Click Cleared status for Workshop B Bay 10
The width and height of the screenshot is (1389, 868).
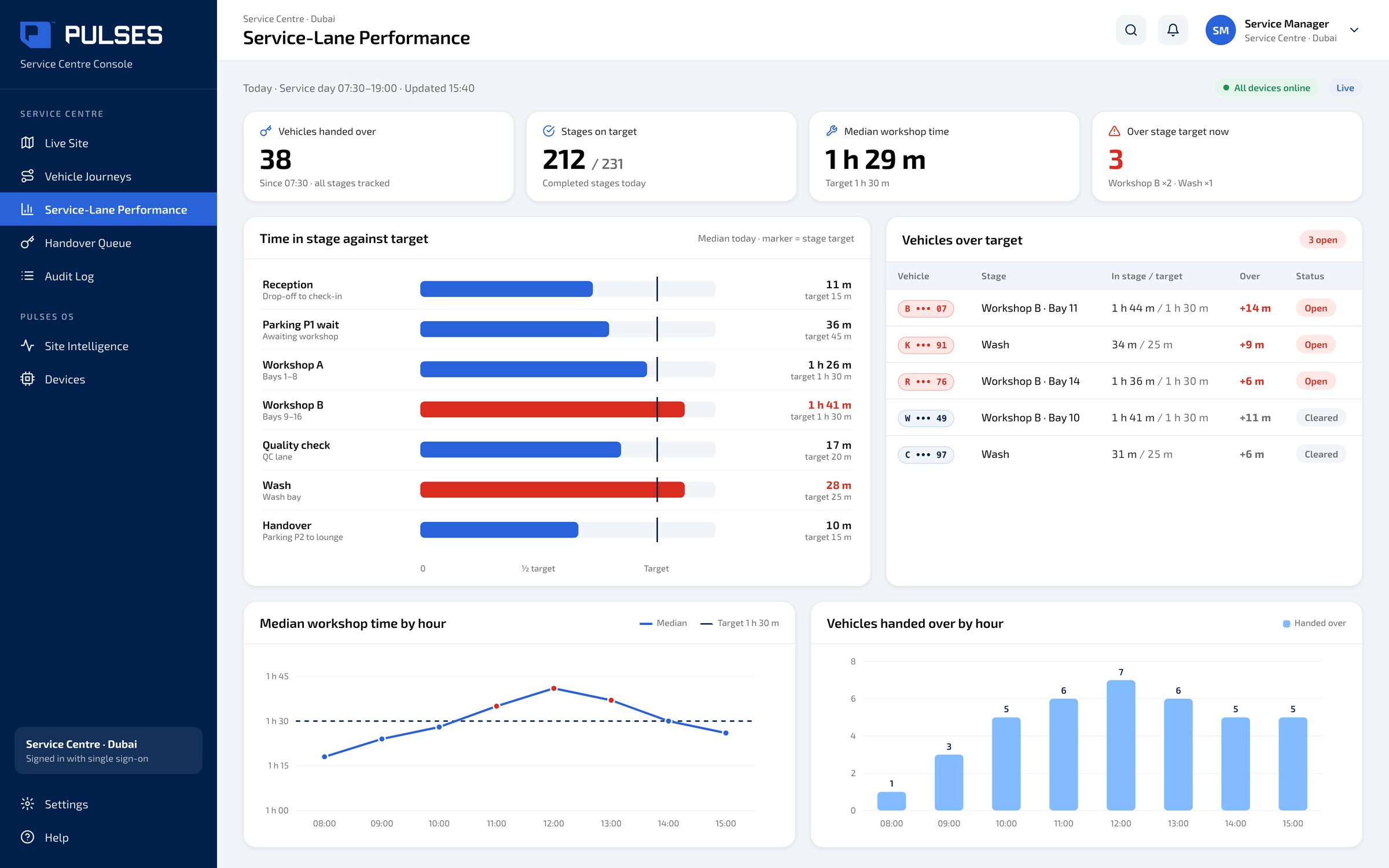(1321, 418)
